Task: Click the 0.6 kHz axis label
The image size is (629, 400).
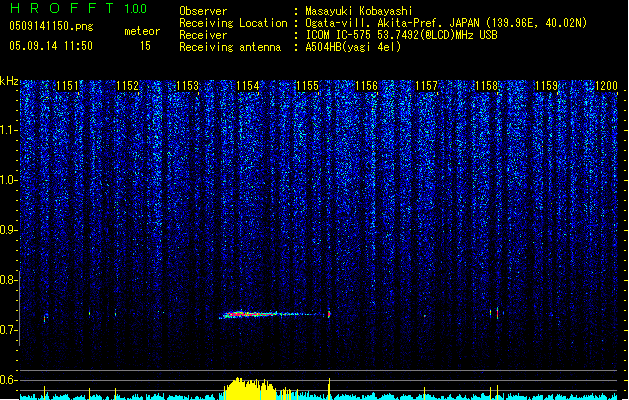Action: coord(8,380)
